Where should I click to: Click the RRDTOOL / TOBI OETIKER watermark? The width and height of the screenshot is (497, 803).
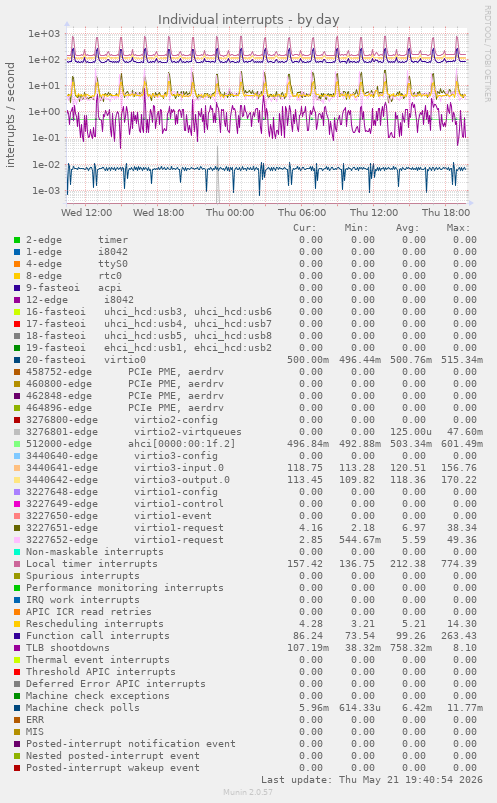click(x=487, y=54)
